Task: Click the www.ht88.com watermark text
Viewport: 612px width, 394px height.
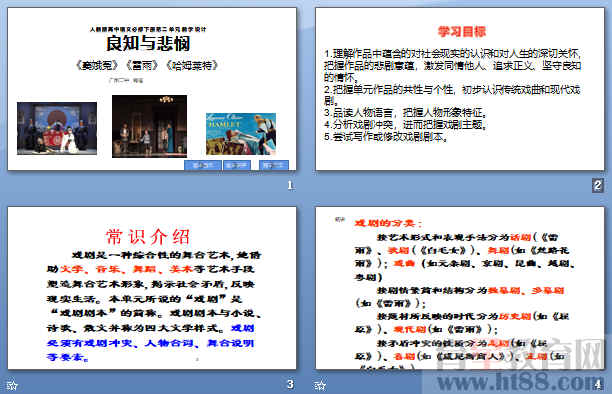Action: click(519, 382)
